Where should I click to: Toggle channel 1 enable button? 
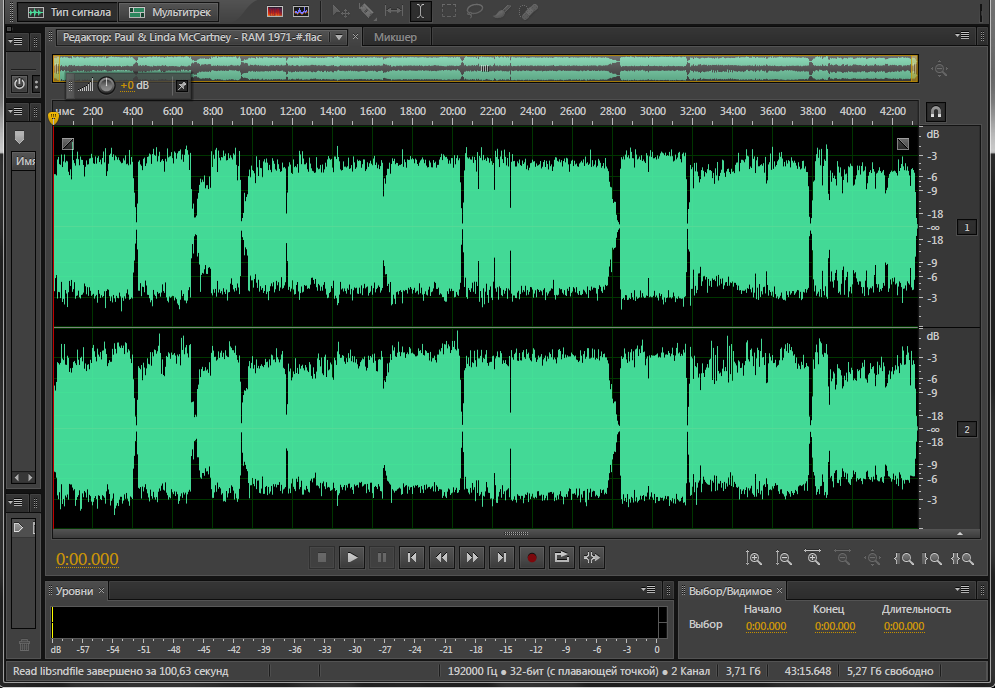coord(967,227)
